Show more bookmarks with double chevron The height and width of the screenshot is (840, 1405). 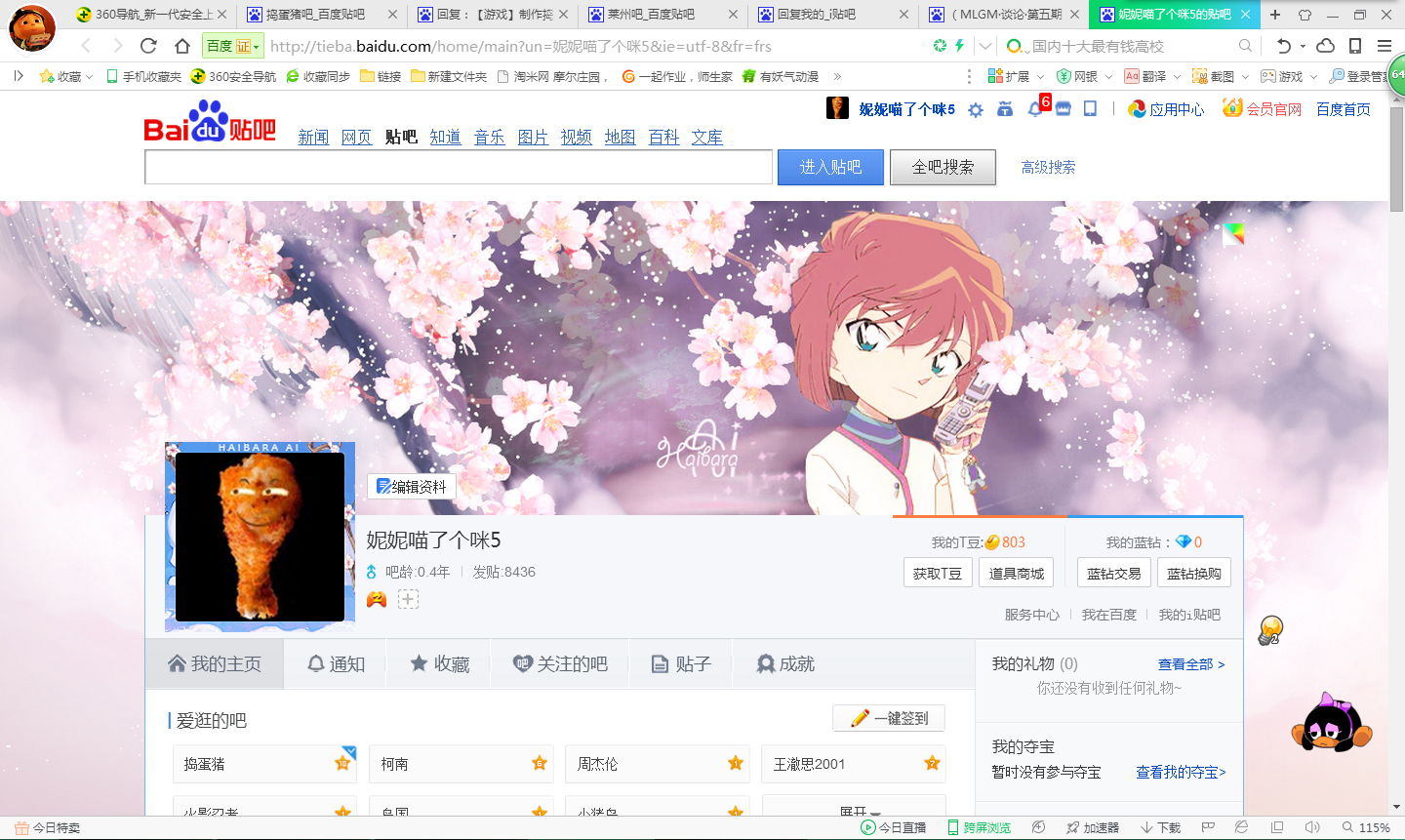click(837, 76)
